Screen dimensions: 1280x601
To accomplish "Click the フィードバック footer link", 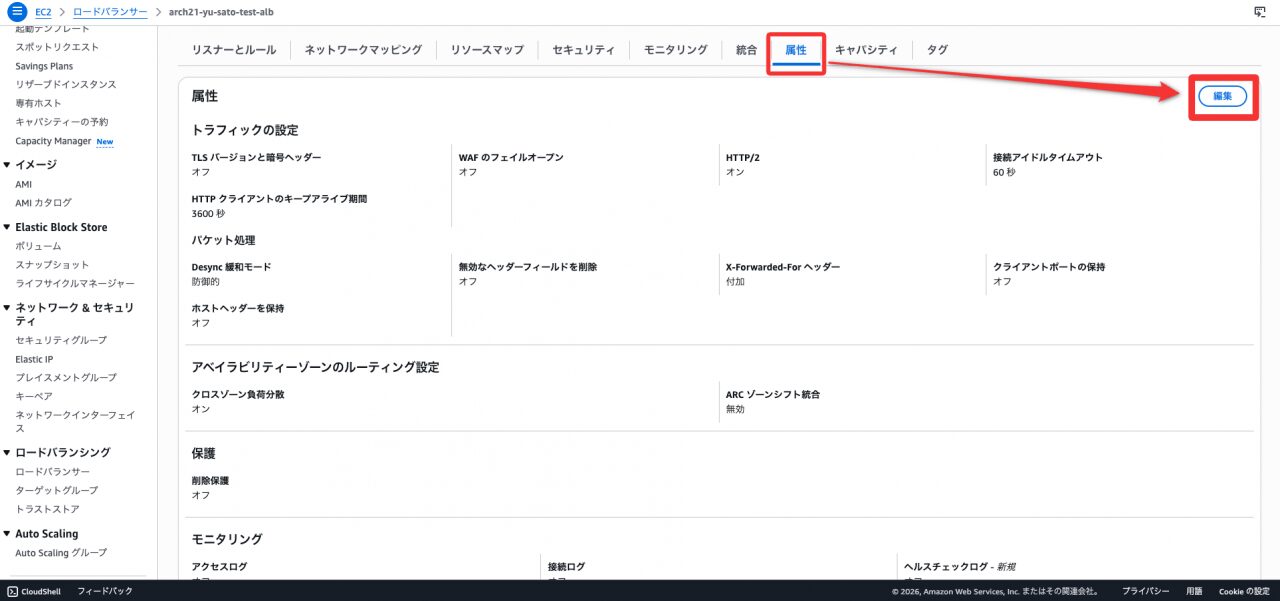I will [105, 591].
